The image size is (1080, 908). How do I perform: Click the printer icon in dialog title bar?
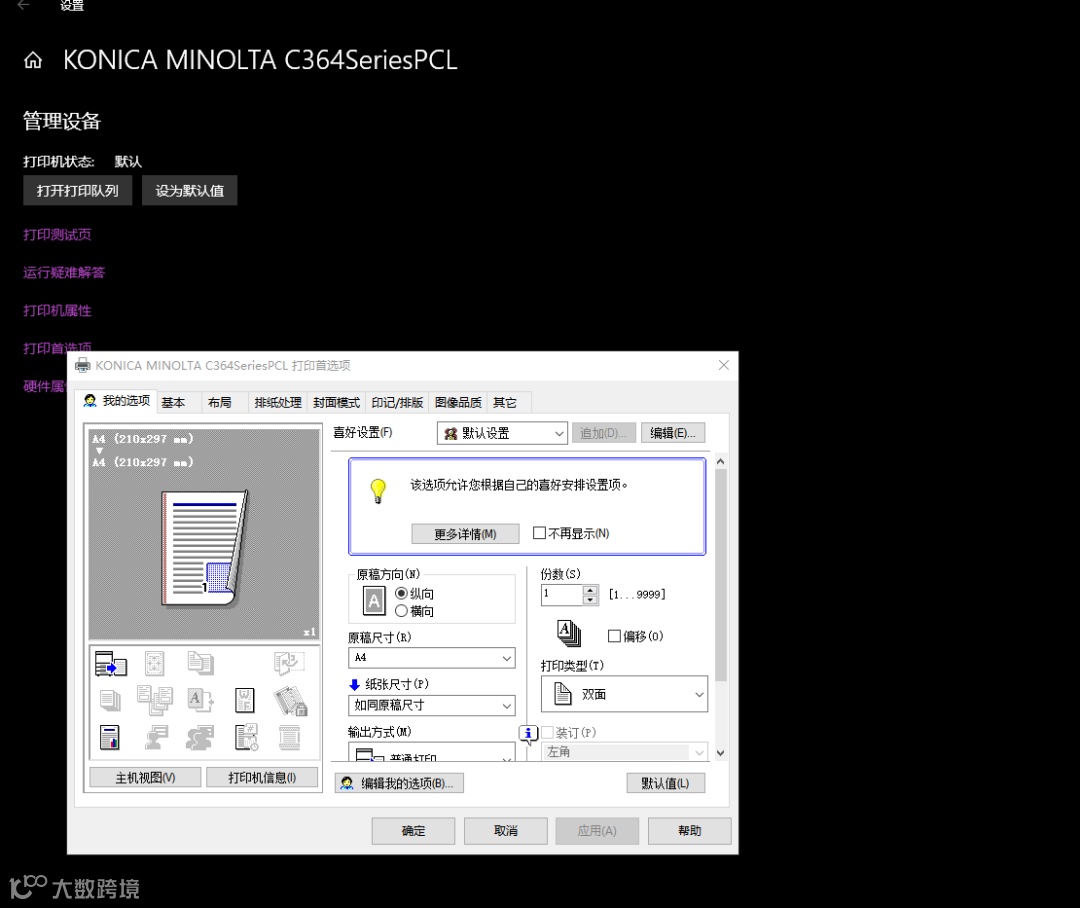(x=83, y=365)
